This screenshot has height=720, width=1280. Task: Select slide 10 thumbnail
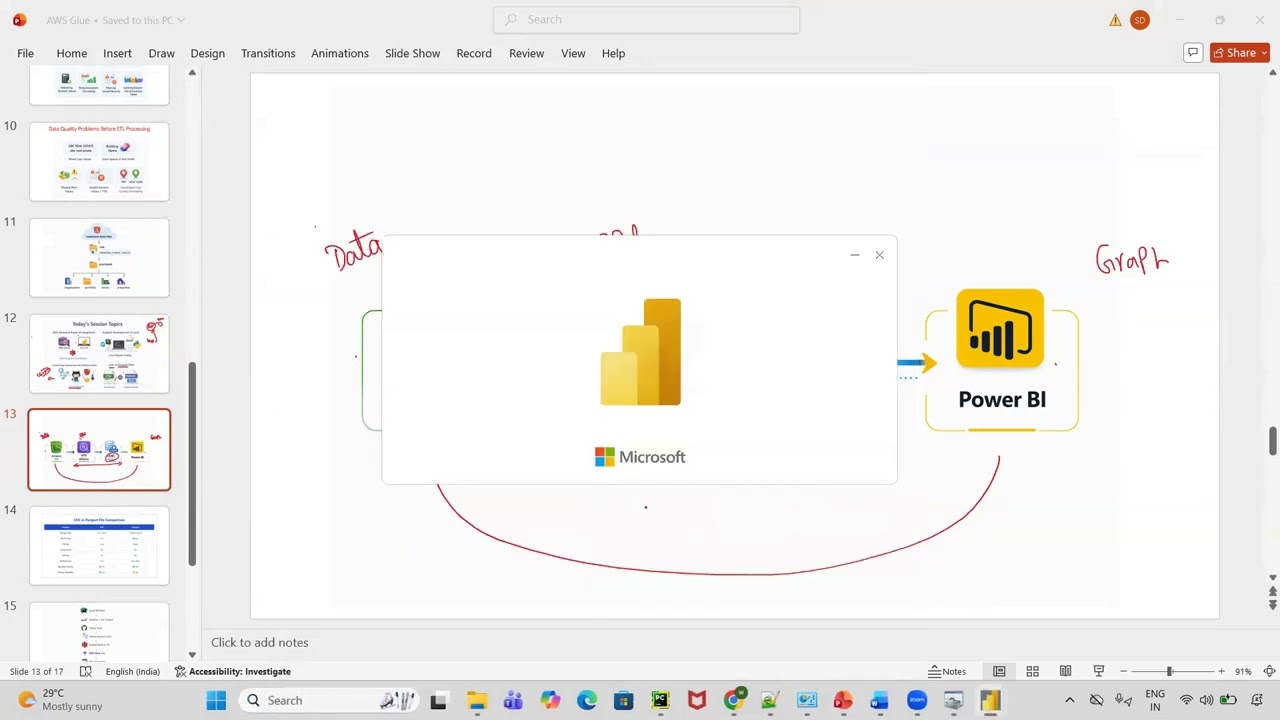(x=99, y=161)
